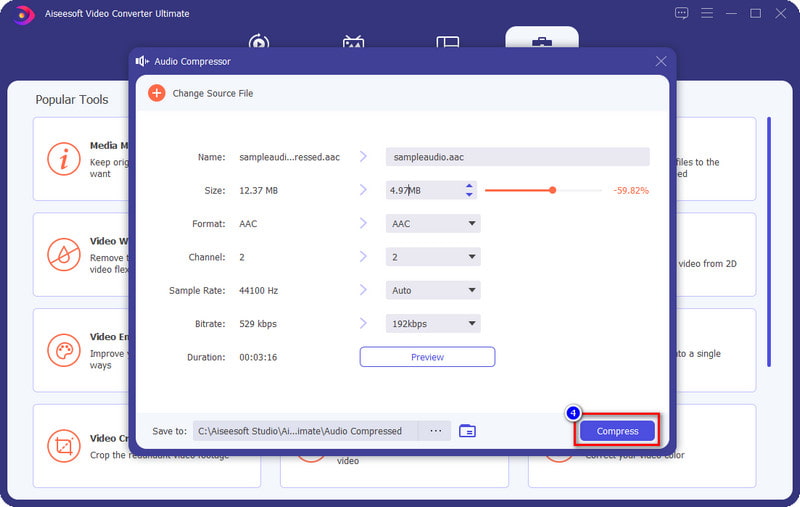Select the Video Enhancer palette icon

(64, 350)
